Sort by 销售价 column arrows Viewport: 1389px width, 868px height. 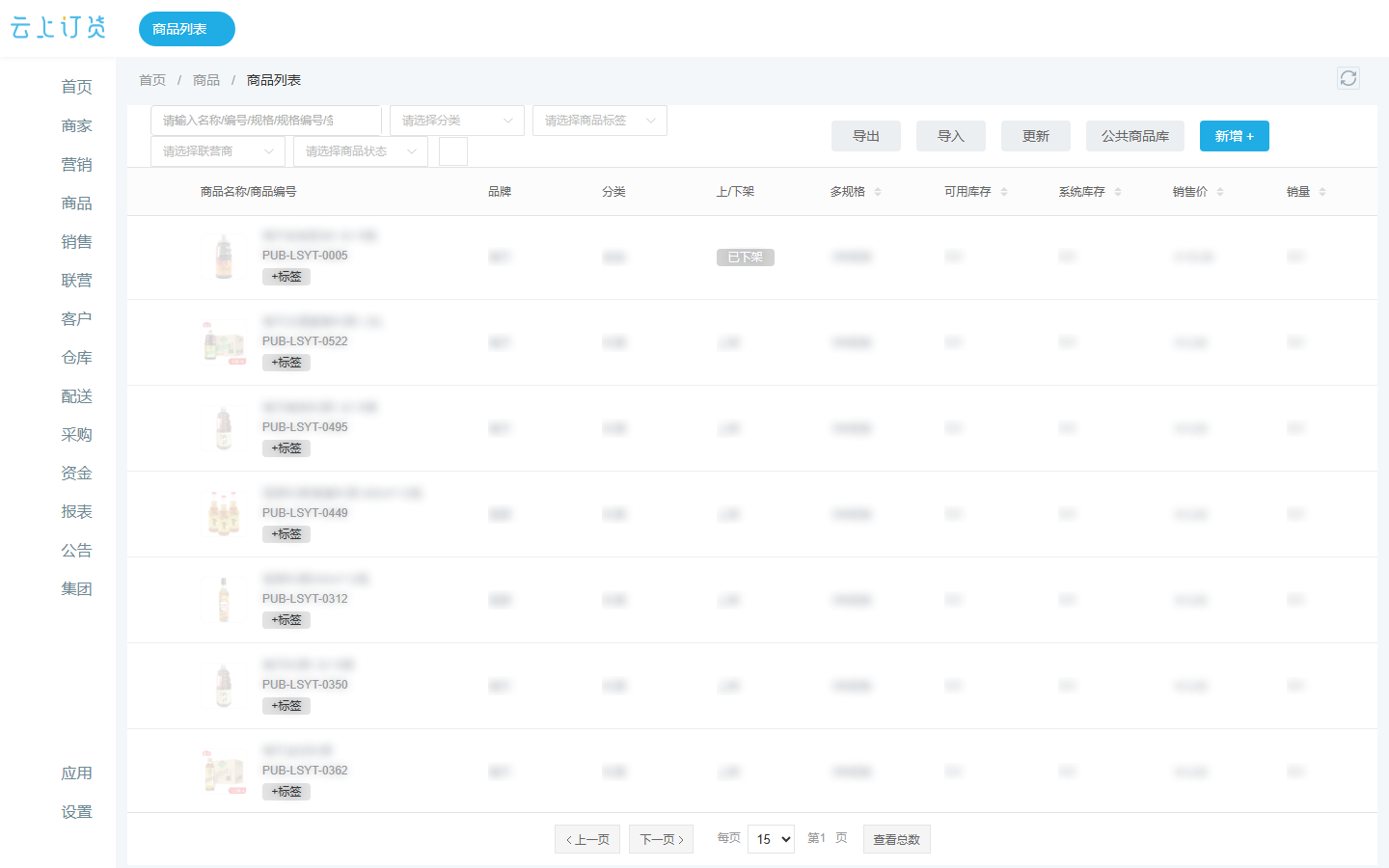pos(1220,192)
